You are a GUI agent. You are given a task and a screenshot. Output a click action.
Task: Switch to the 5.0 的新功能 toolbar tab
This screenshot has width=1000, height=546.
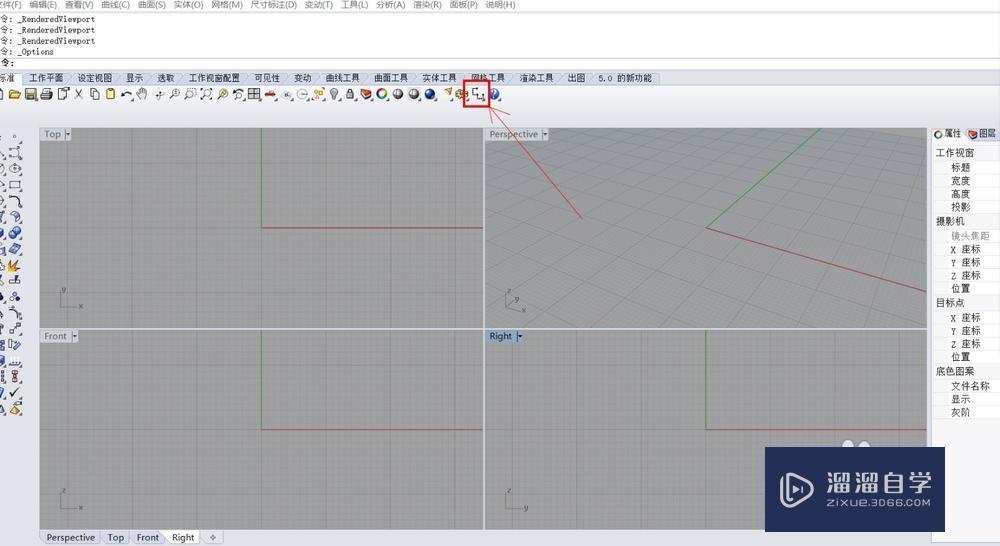pos(625,78)
